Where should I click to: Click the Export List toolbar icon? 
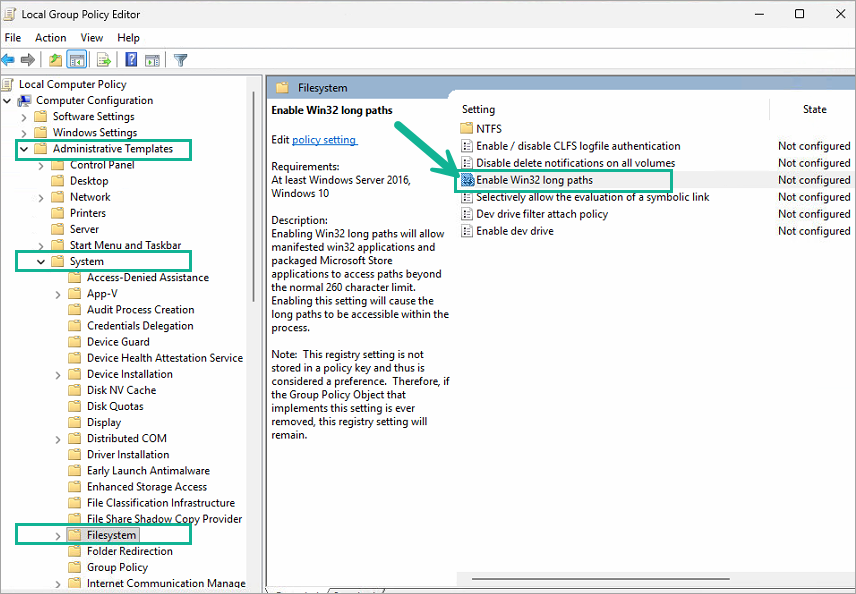tap(103, 60)
